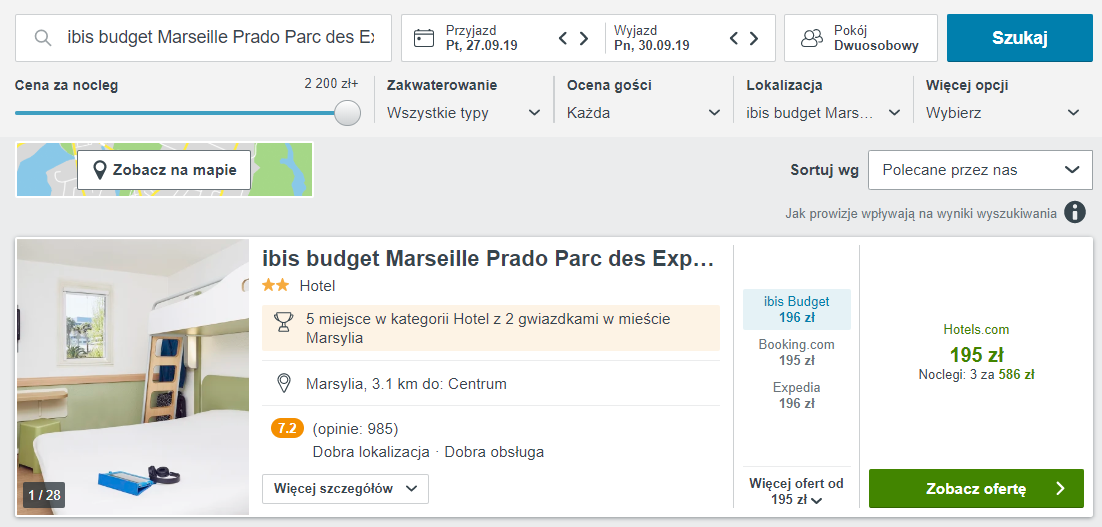Open the Więcej opcji dropdown
The height and width of the screenshot is (527, 1102).
tap(1003, 113)
